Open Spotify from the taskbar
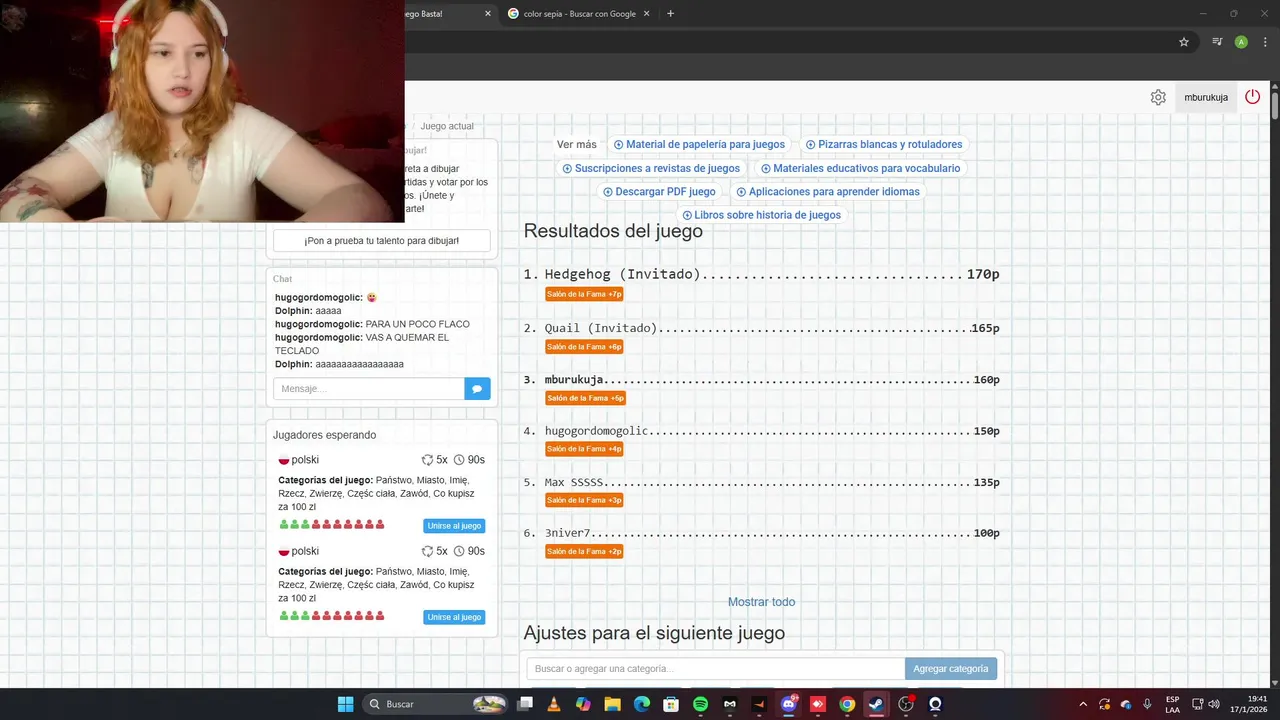 700,704
